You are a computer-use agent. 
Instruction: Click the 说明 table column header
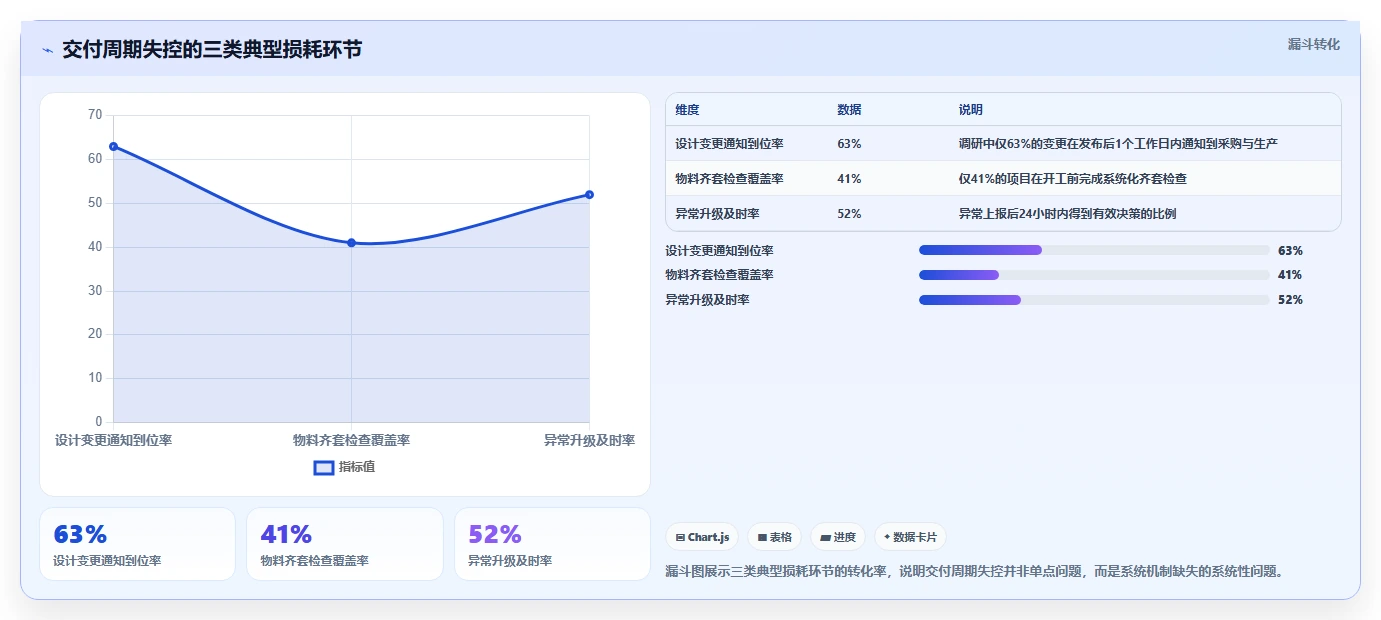click(970, 110)
